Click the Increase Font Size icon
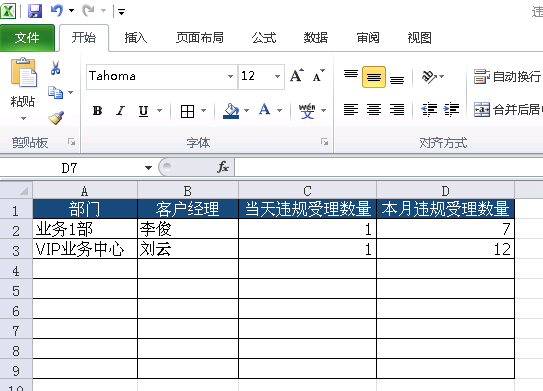The height and width of the screenshot is (391, 543). (297, 75)
